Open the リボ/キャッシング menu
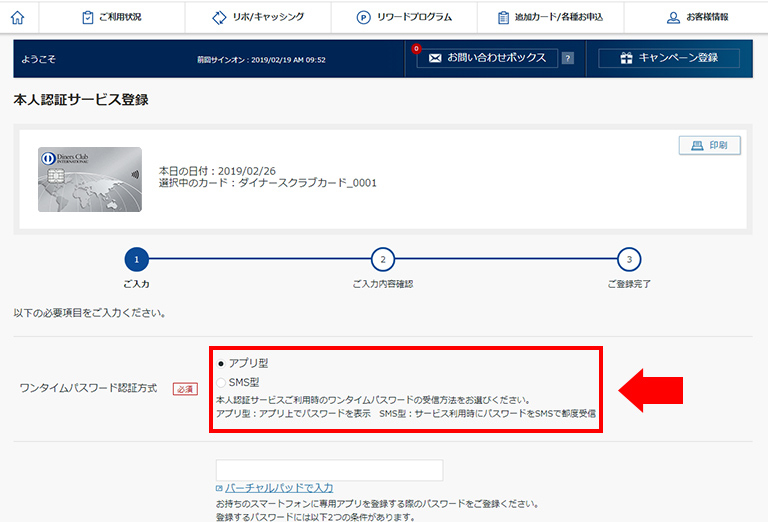This screenshot has height=522, width=768. (x=258, y=17)
